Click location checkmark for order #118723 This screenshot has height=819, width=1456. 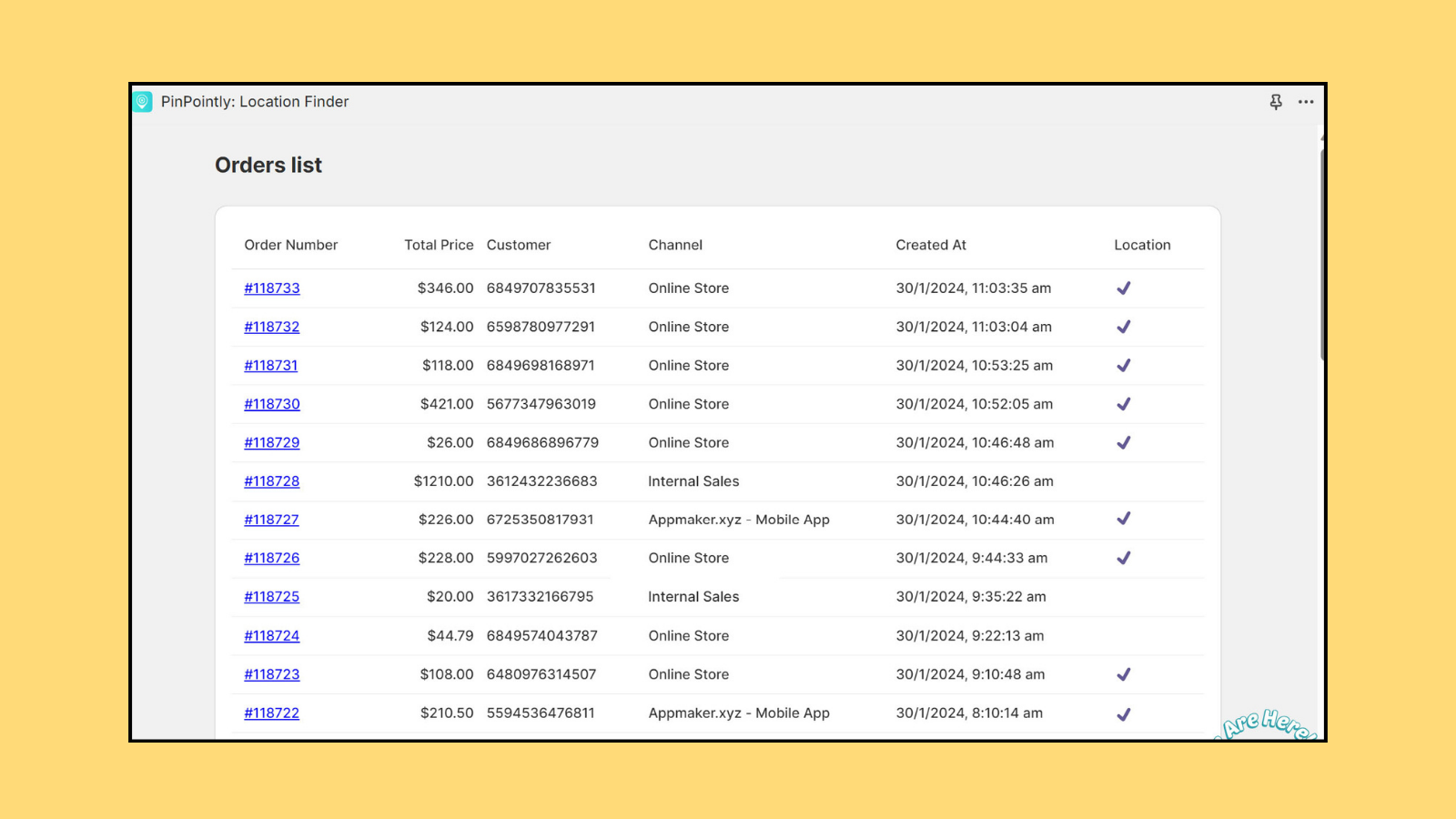(x=1124, y=674)
